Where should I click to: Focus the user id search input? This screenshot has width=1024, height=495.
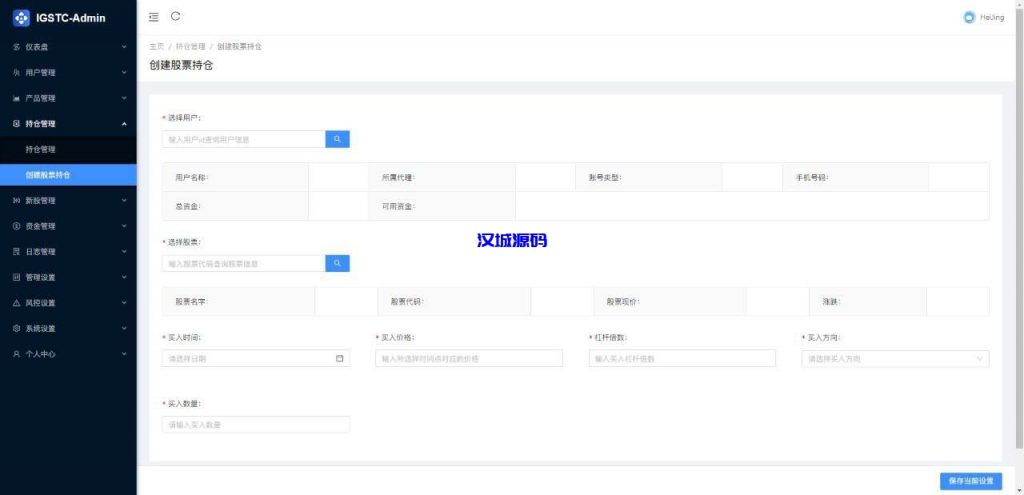[244, 139]
